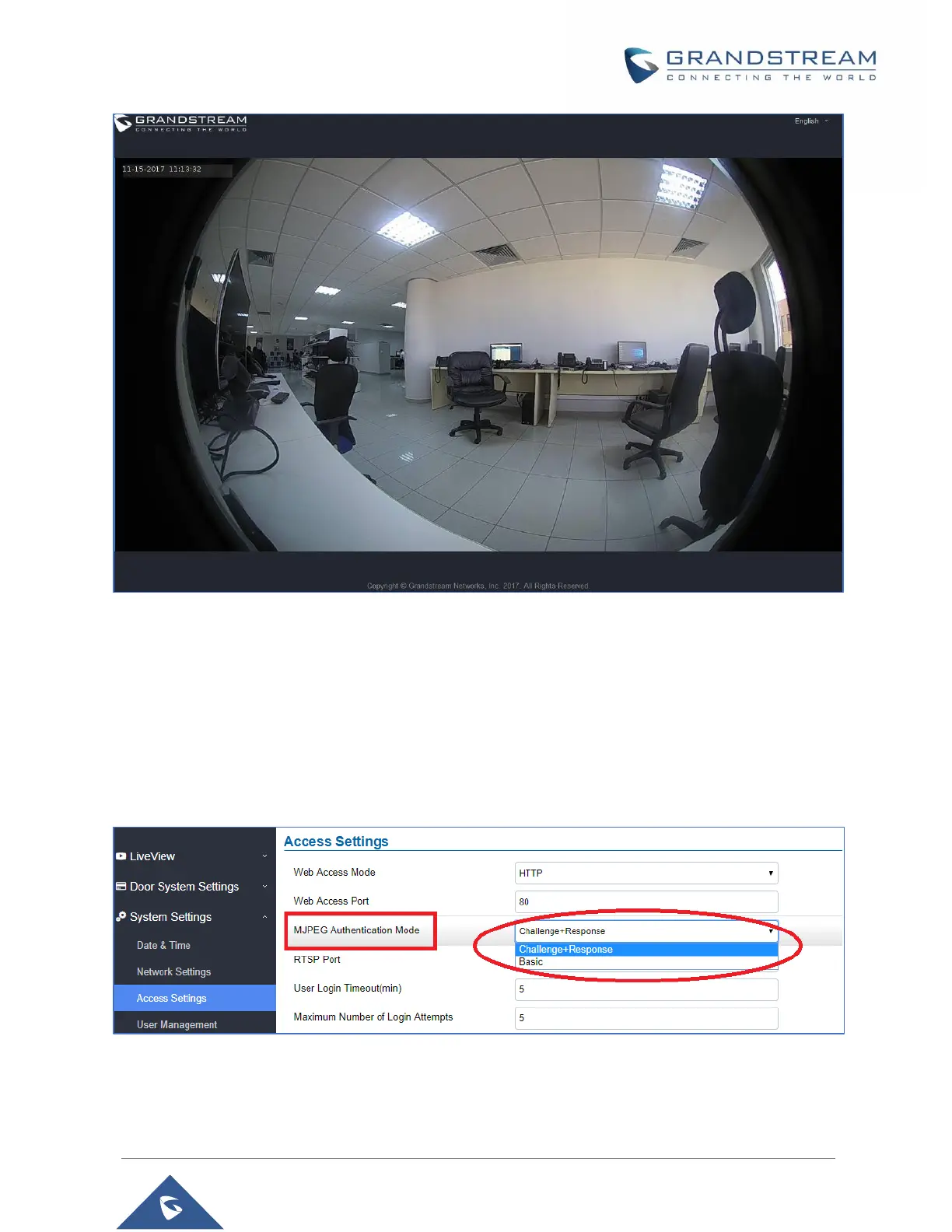This screenshot has width=952, height=1232.
Task: Click the User Login Timeout field
Action: (646, 989)
